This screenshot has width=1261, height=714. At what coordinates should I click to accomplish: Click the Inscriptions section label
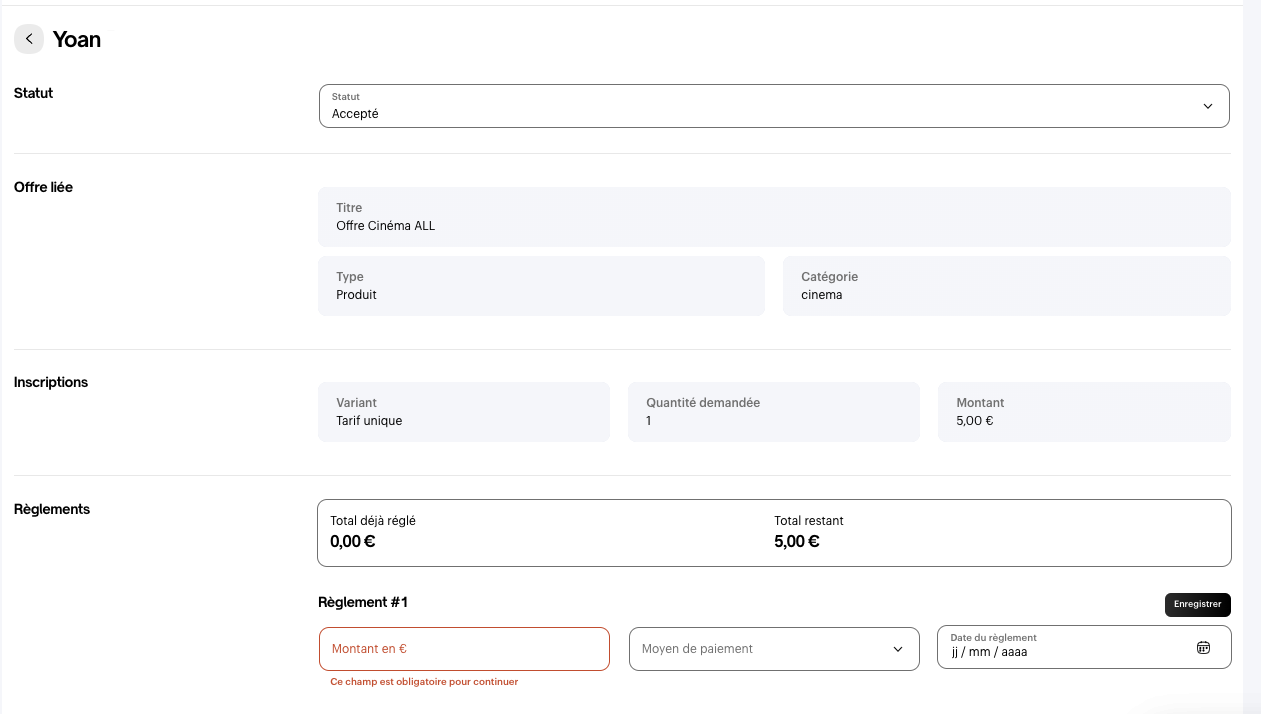51,382
